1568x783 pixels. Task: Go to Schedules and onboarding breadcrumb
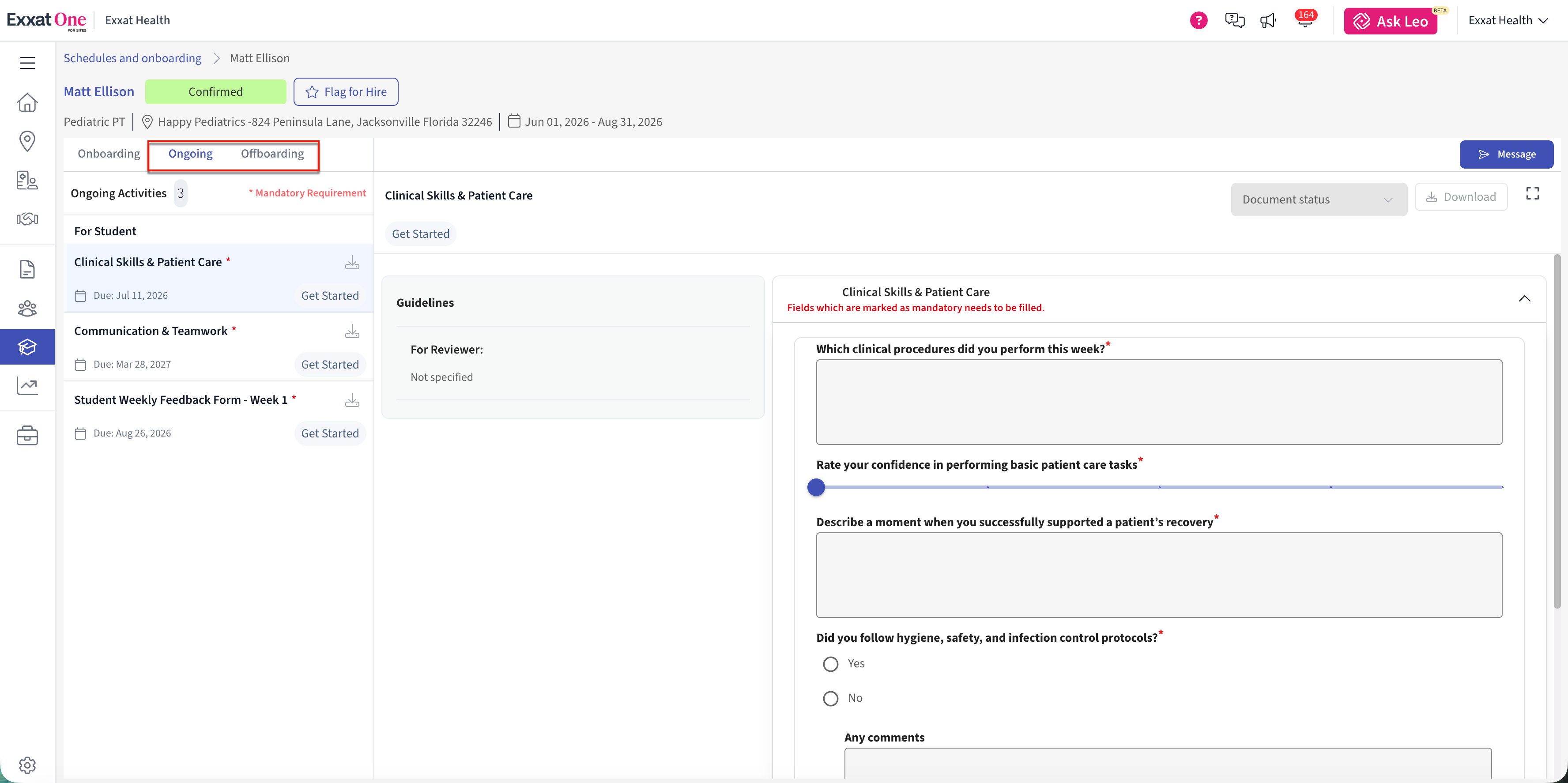tap(133, 58)
